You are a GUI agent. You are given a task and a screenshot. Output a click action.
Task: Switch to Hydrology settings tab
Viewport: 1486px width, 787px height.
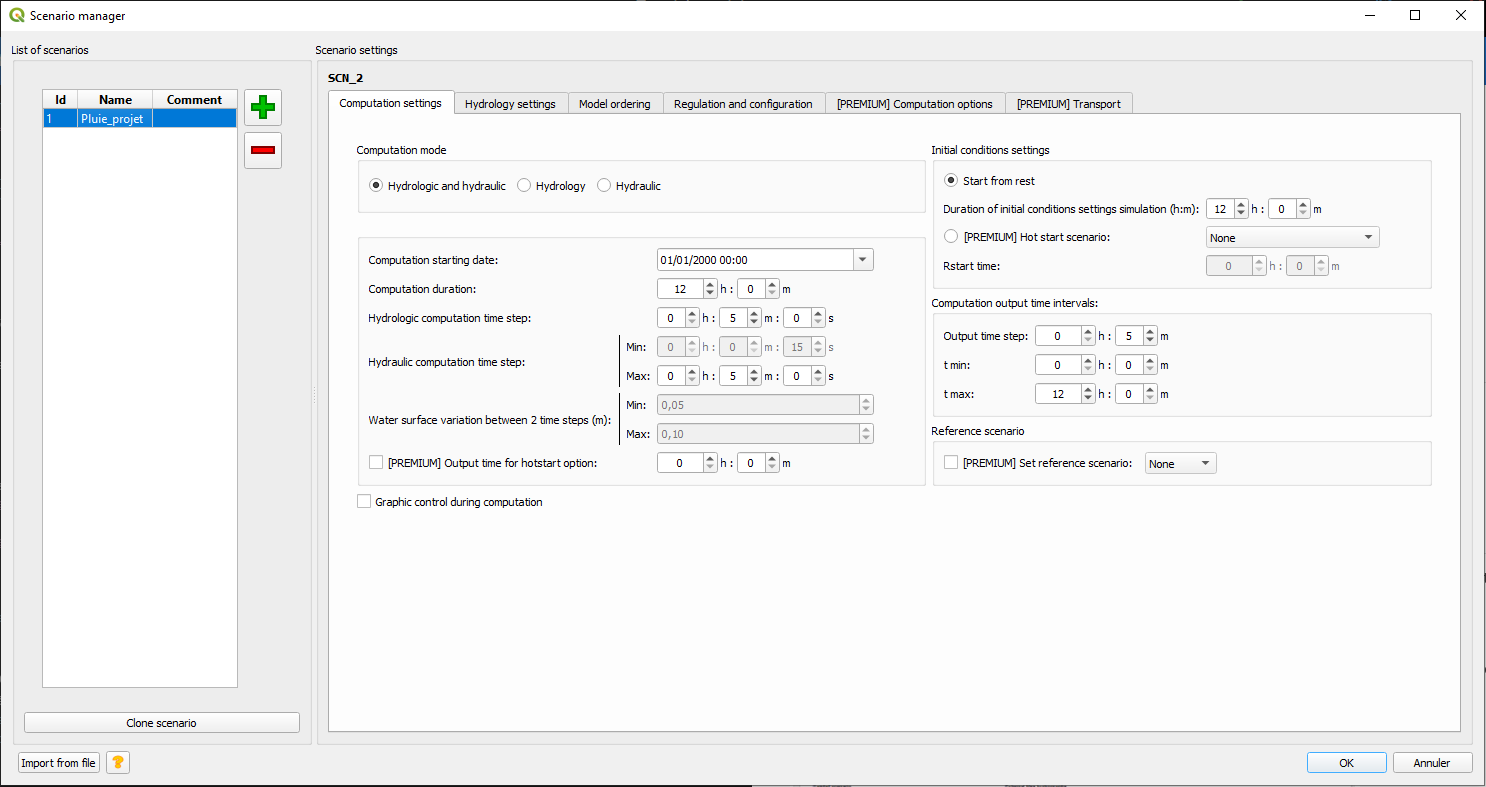510,104
